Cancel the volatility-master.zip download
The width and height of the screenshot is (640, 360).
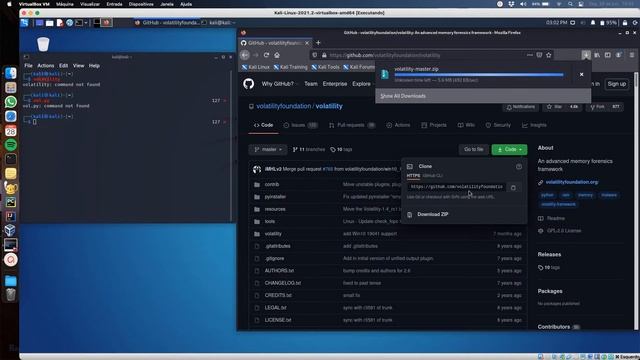(582, 75)
